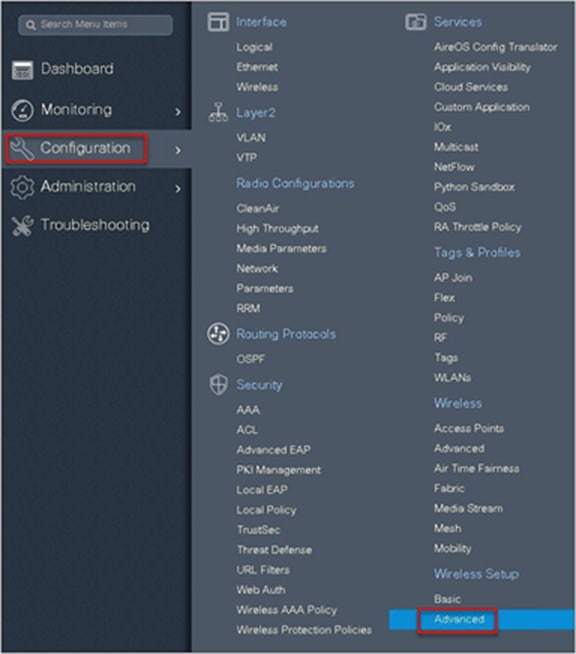Expand the Monitoring submenu chevron
Image resolution: width=576 pixels, height=654 pixels.
(x=178, y=111)
